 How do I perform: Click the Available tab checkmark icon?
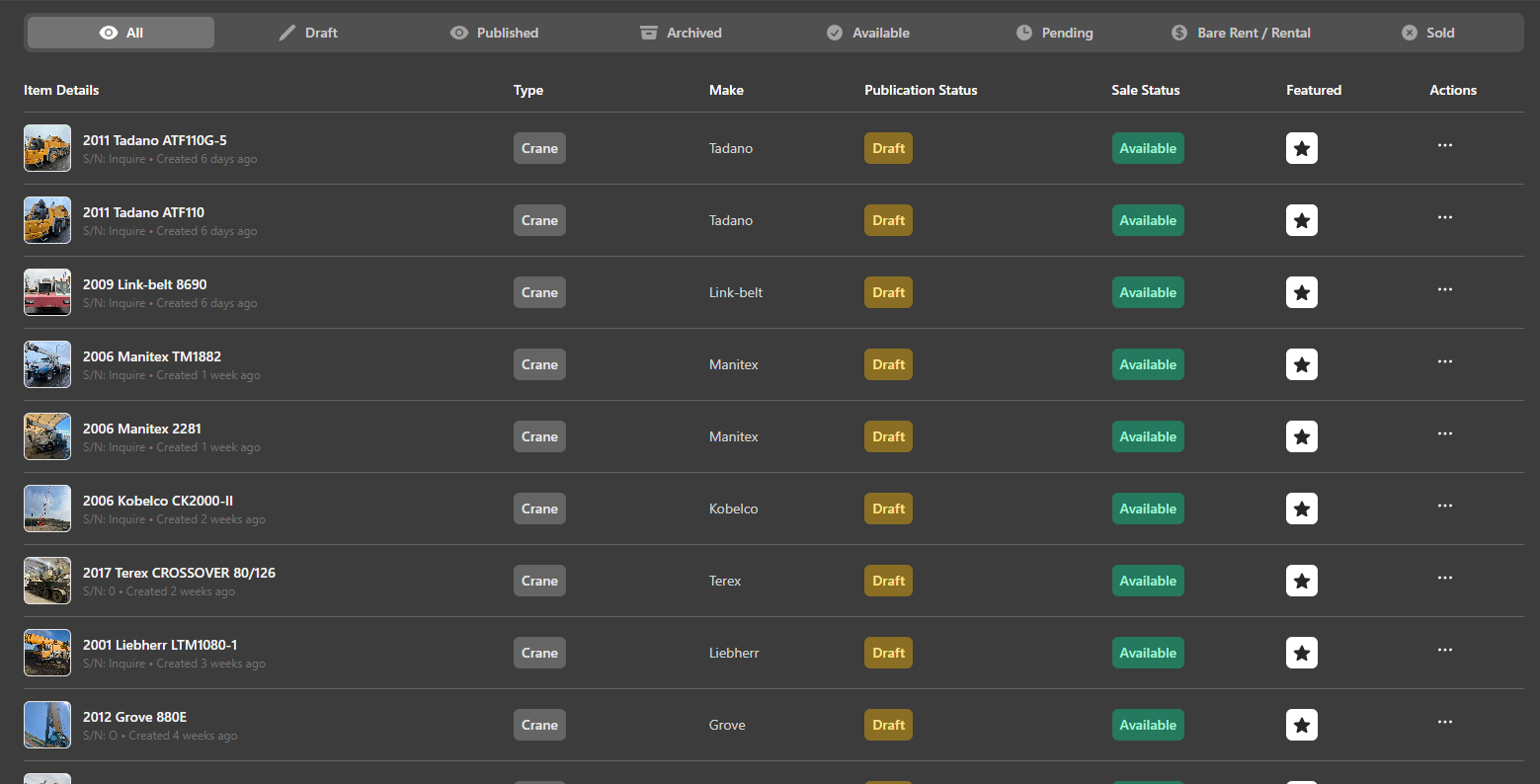(x=835, y=33)
